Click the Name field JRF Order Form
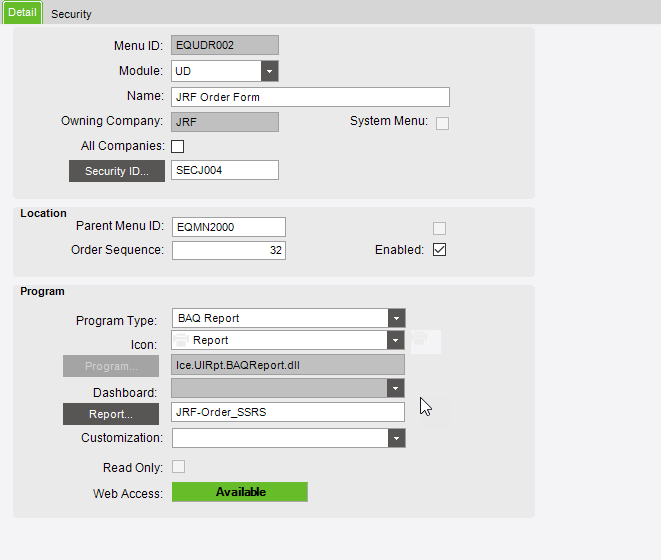 (310, 97)
